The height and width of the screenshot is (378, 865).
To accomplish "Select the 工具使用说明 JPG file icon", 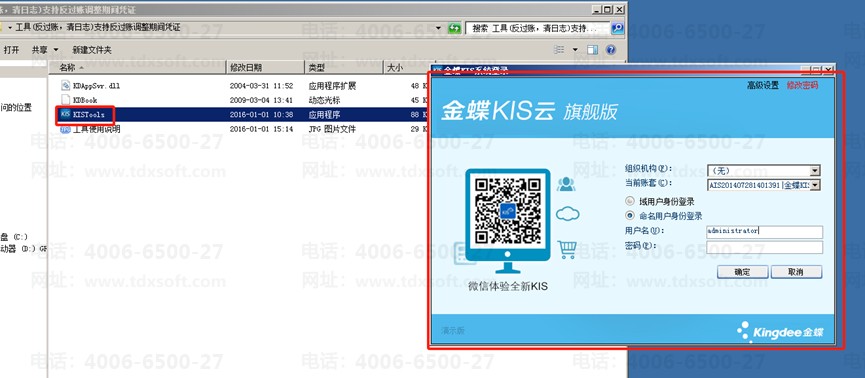I will pyautogui.click(x=66, y=129).
